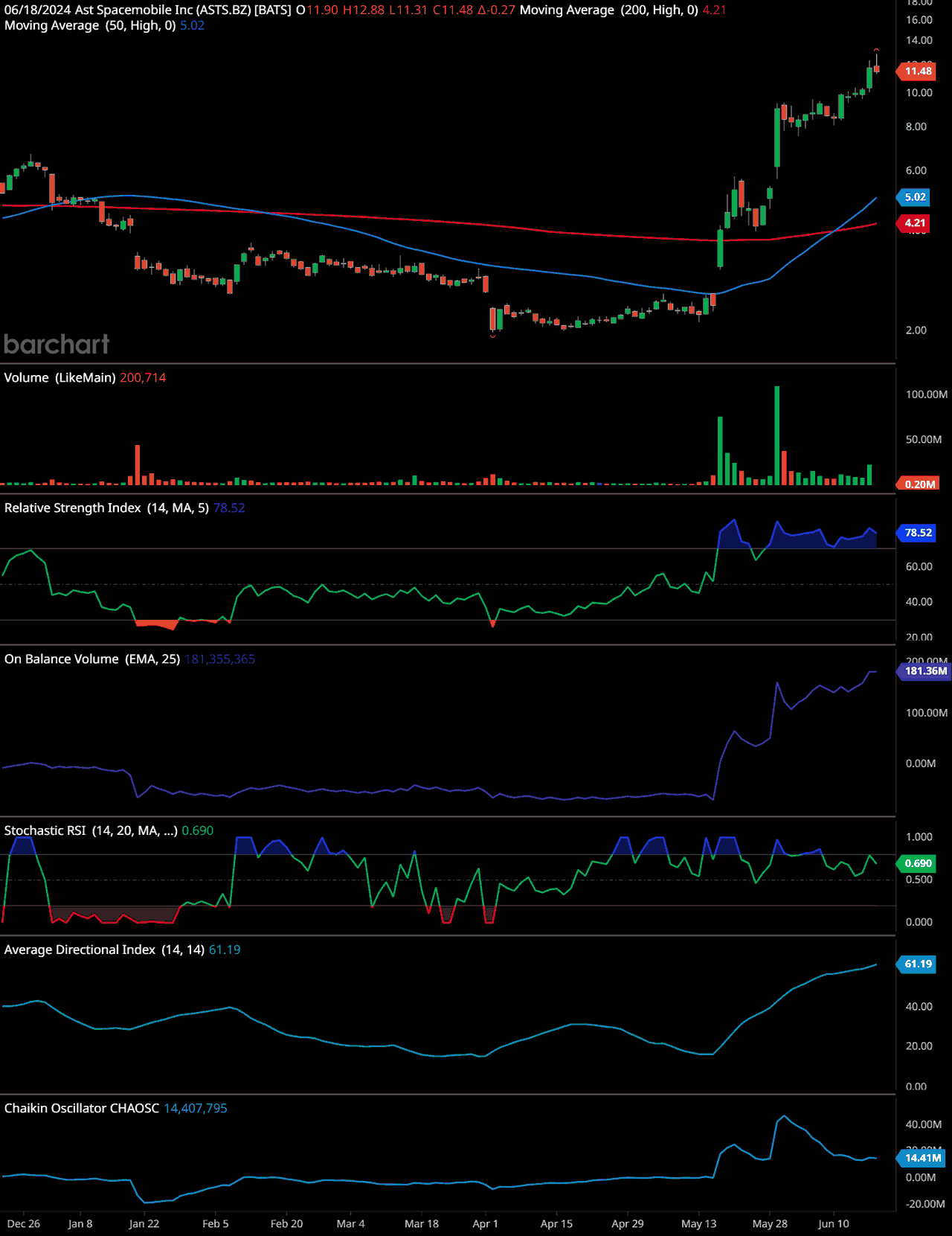Click the tallest green volume bar
The height and width of the screenshot is (1236, 952).
pyautogui.click(x=777, y=435)
